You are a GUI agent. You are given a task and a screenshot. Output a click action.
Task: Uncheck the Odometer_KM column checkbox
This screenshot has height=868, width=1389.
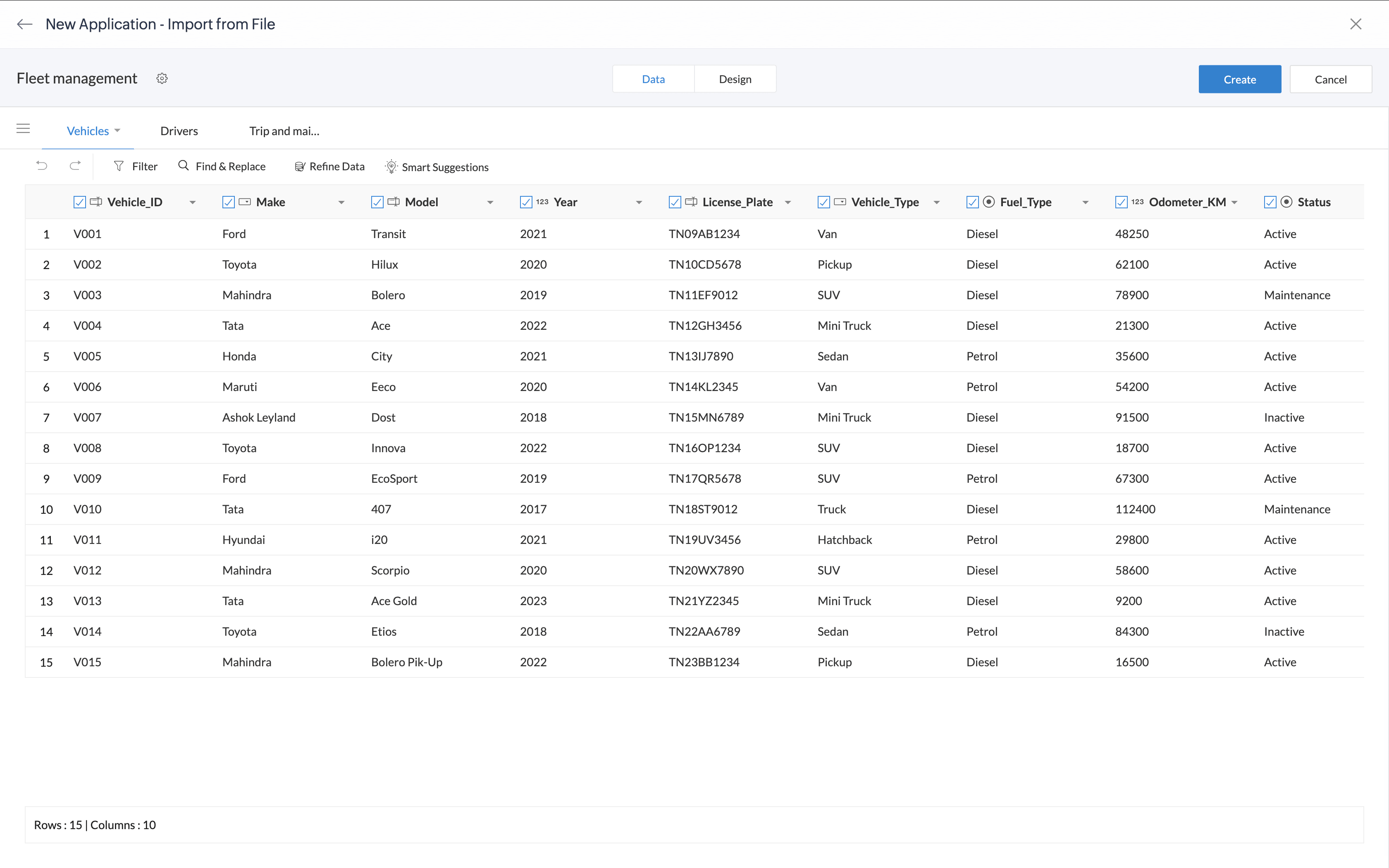[1122, 202]
